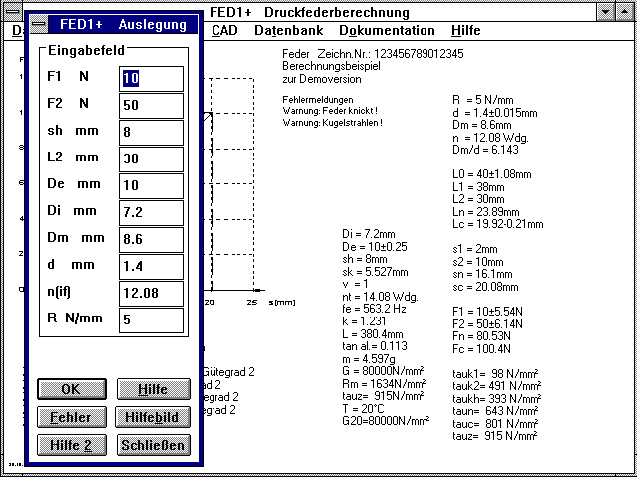Click the text 'Warnung: Kugelstrahlen !'

[x=332, y=123]
